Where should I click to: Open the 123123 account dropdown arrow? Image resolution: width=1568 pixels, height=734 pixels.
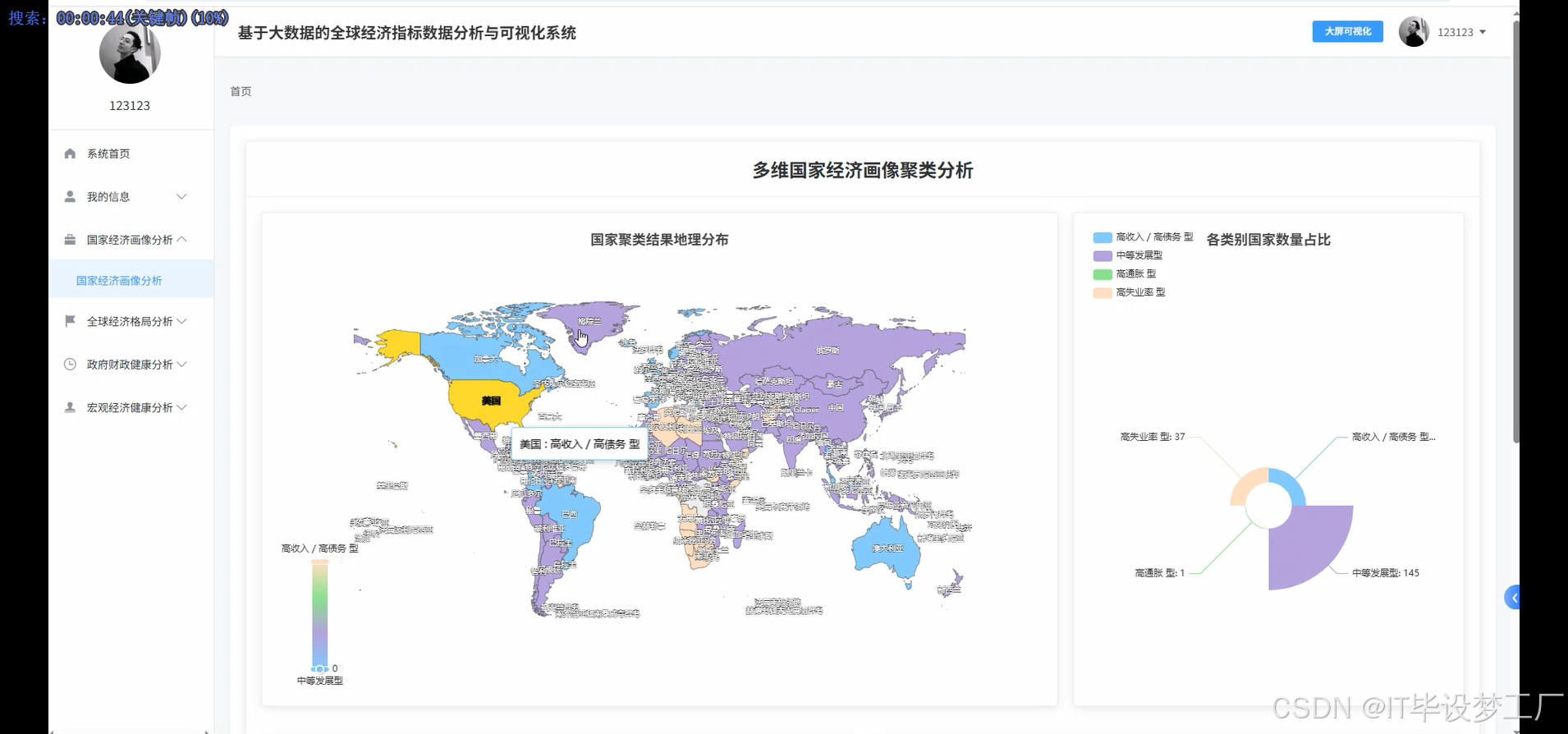point(1483,32)
